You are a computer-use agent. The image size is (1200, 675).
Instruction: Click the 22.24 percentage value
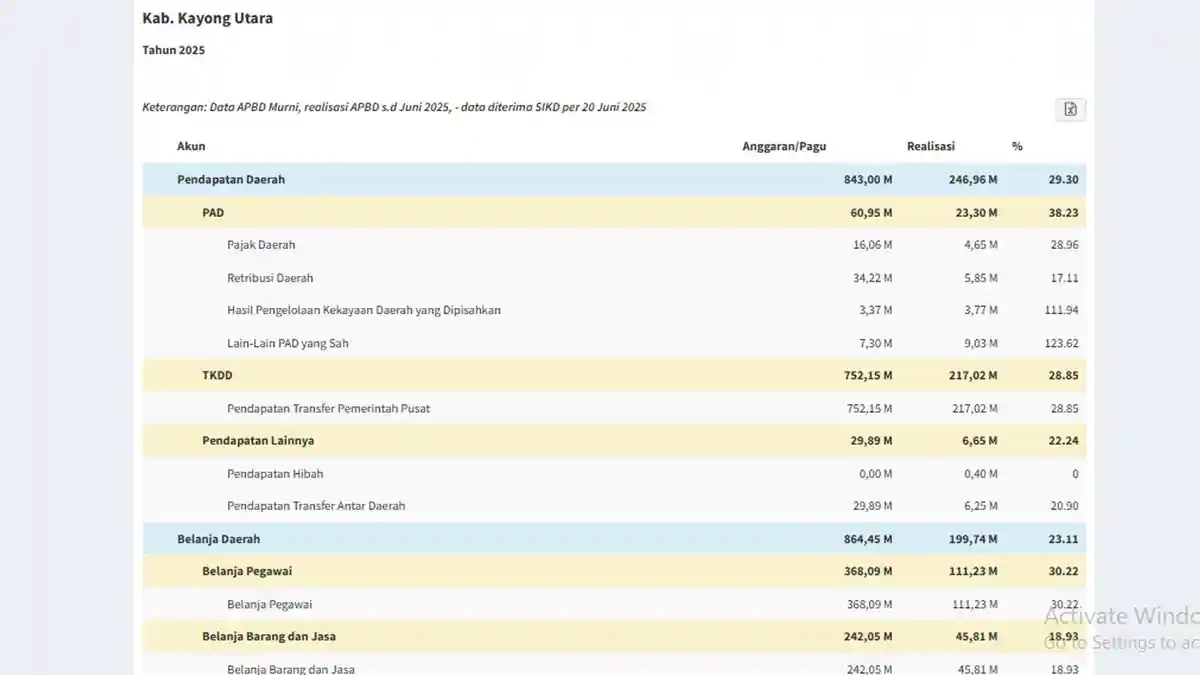tap(1063, 441)
